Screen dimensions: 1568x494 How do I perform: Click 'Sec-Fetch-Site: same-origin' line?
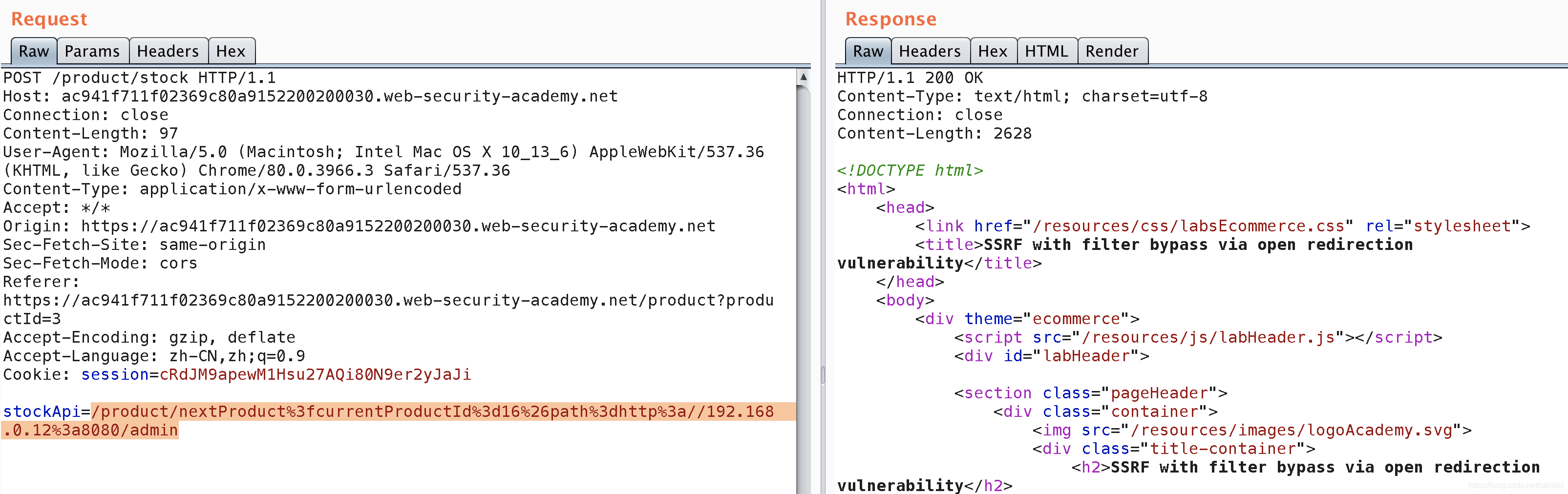tap(134, 245)
